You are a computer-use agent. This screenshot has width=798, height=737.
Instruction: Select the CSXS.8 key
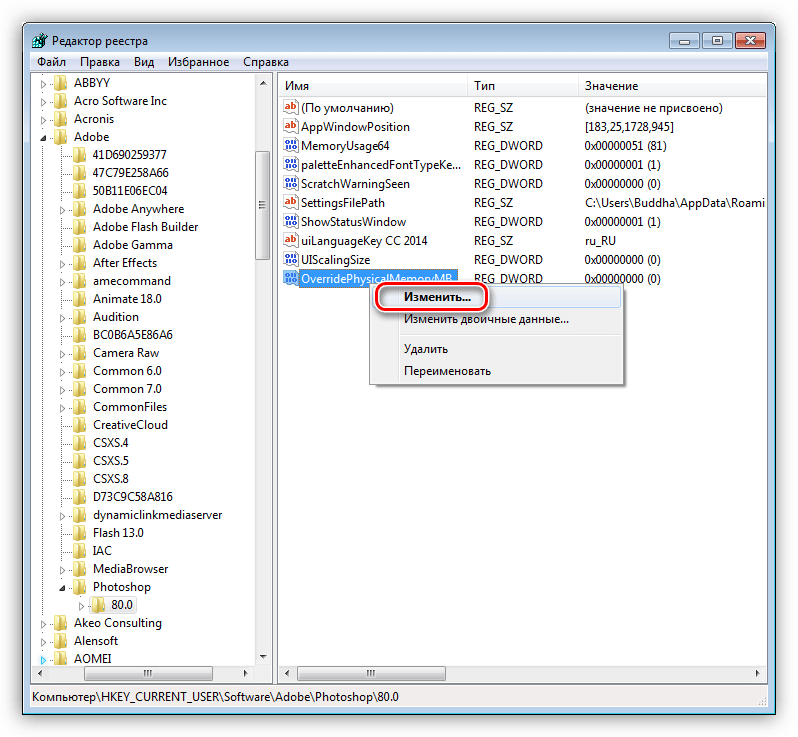tap(110, 478)
